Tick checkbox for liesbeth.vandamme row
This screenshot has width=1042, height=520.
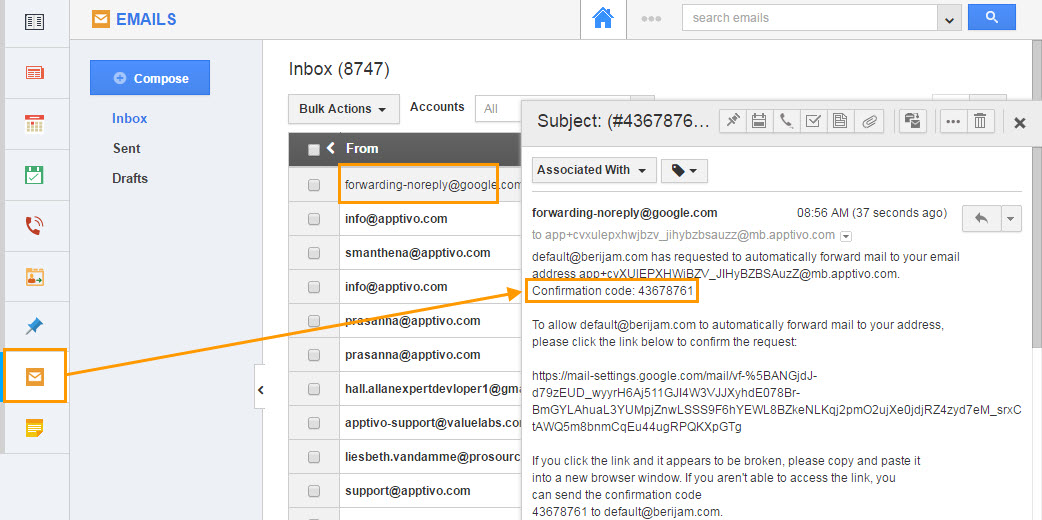pyautogui.click(x=314, y=457)
